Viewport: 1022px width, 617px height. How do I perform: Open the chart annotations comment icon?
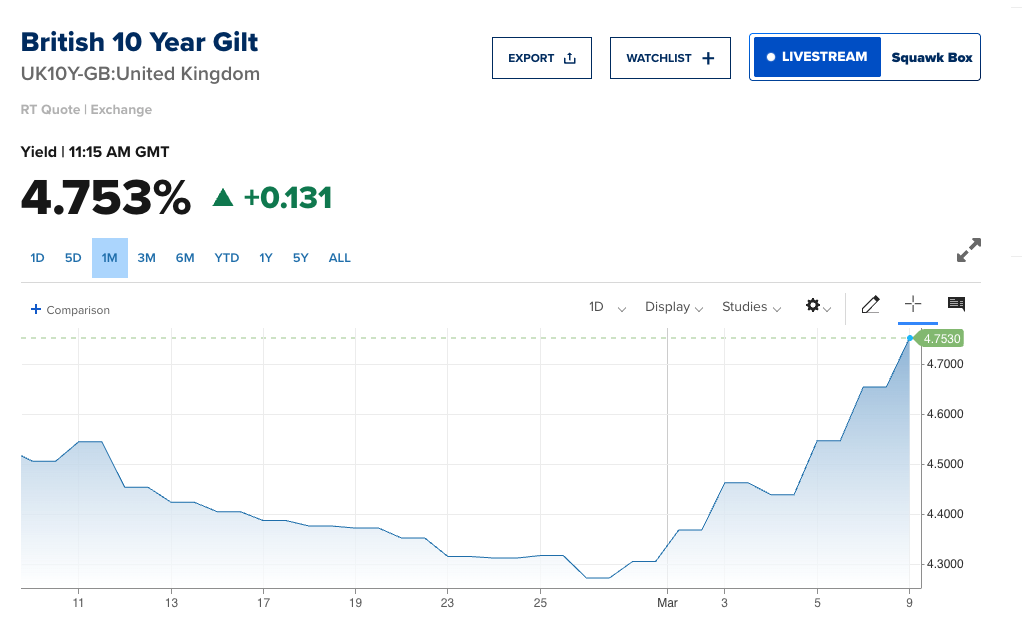[956, 305]
